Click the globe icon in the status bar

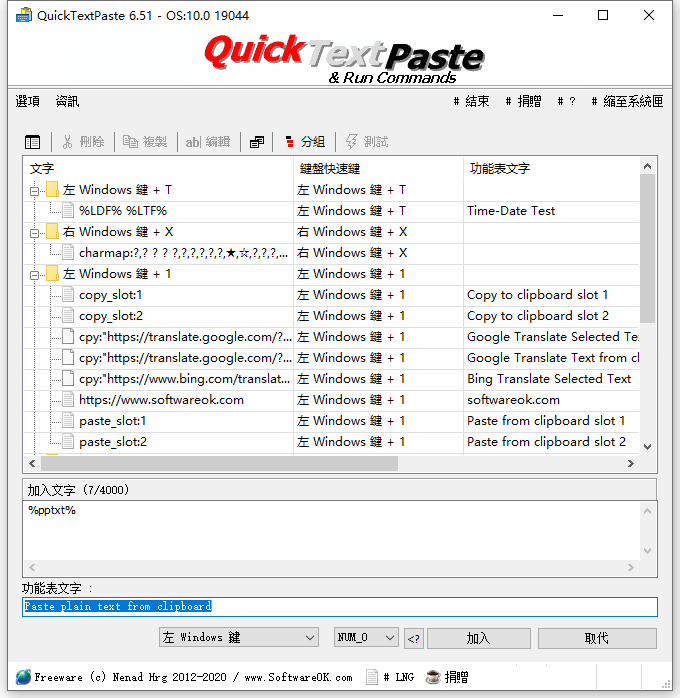click(23, 677)
